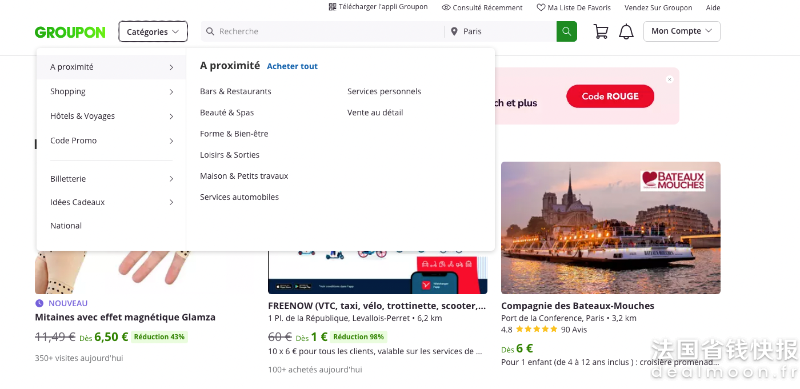
Task: Click the Réduction 43% badge
Action: coord(159,337)
